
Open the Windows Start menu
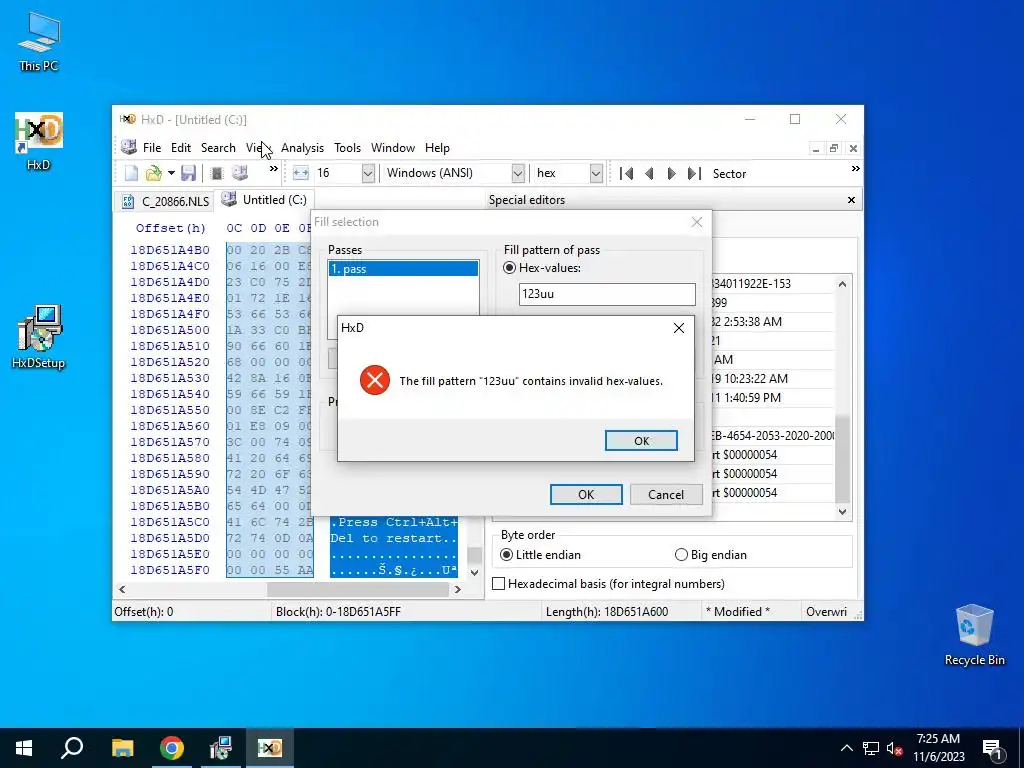pyautogui.click(x=24, y=748)
